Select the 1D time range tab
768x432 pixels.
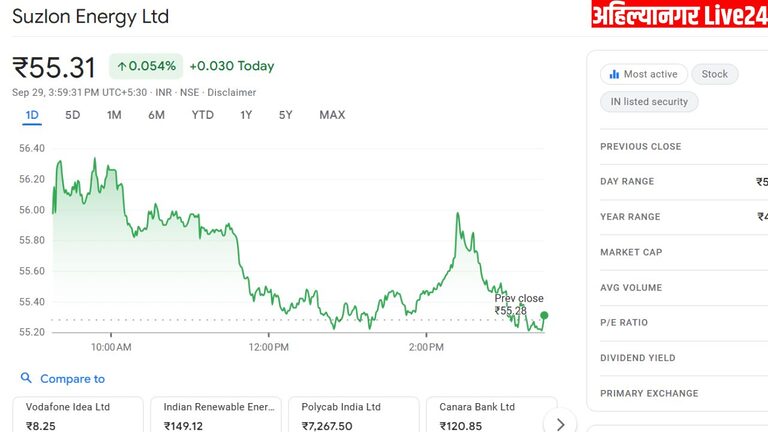32,115
